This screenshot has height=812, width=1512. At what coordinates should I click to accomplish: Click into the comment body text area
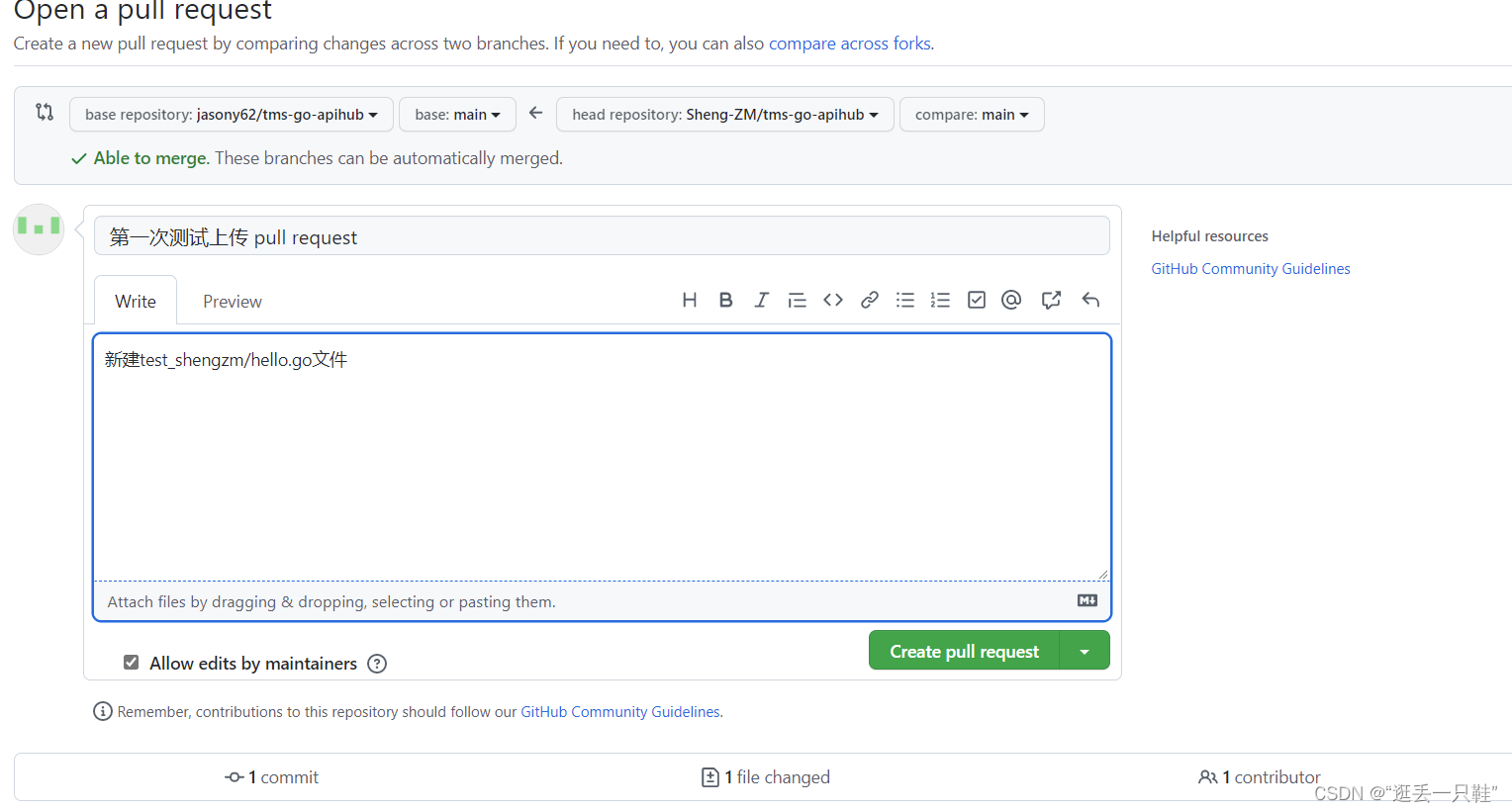602,457
